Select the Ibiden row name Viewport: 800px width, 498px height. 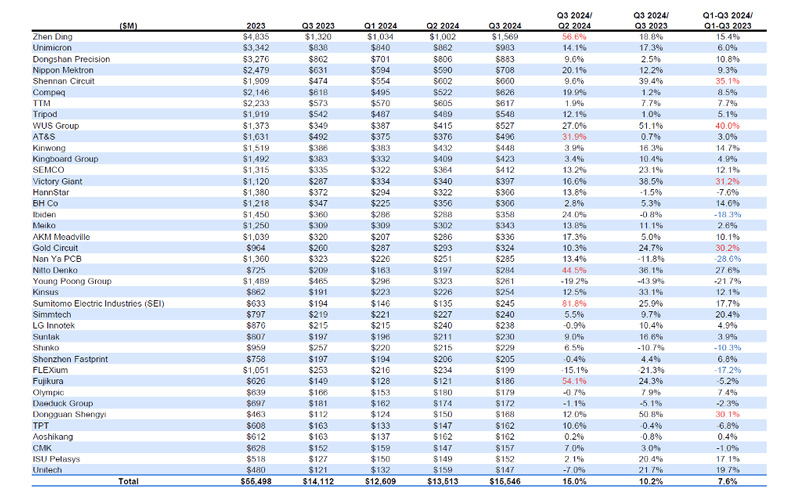44,215
